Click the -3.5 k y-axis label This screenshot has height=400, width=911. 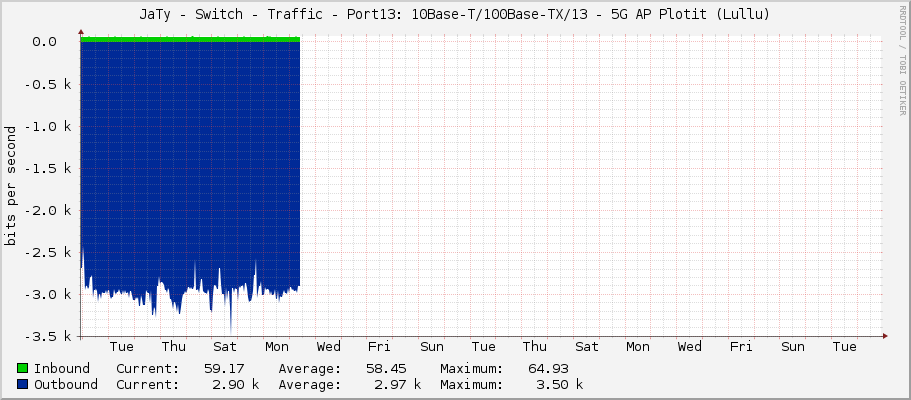(x=48, y=337)
